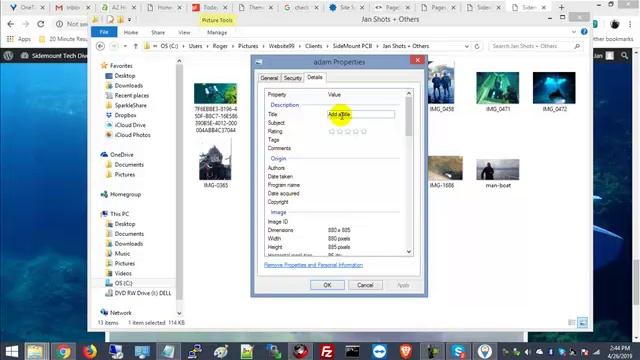
Task: Open SparkleShare in sidebar
Action: tap(130, 105)
